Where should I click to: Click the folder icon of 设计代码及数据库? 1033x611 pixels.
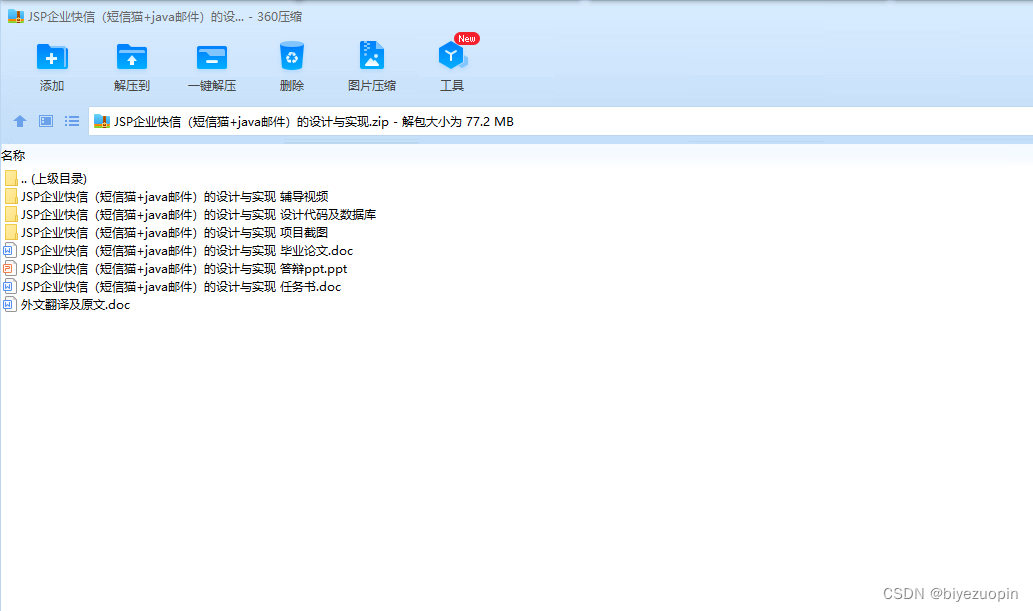point(11,214)
